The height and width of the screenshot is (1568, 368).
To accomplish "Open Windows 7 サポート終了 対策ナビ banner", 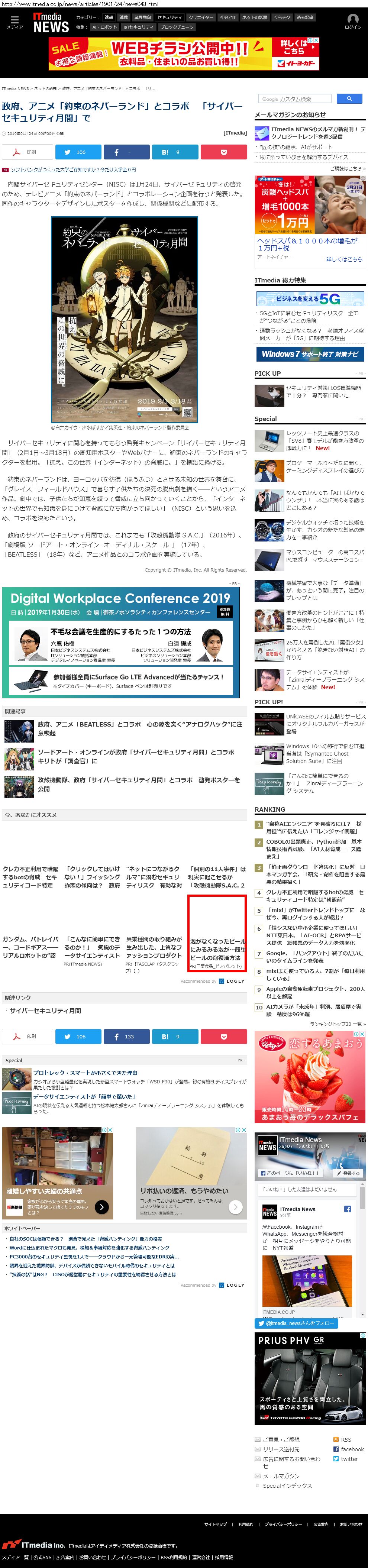I will [x=310, y=354].
